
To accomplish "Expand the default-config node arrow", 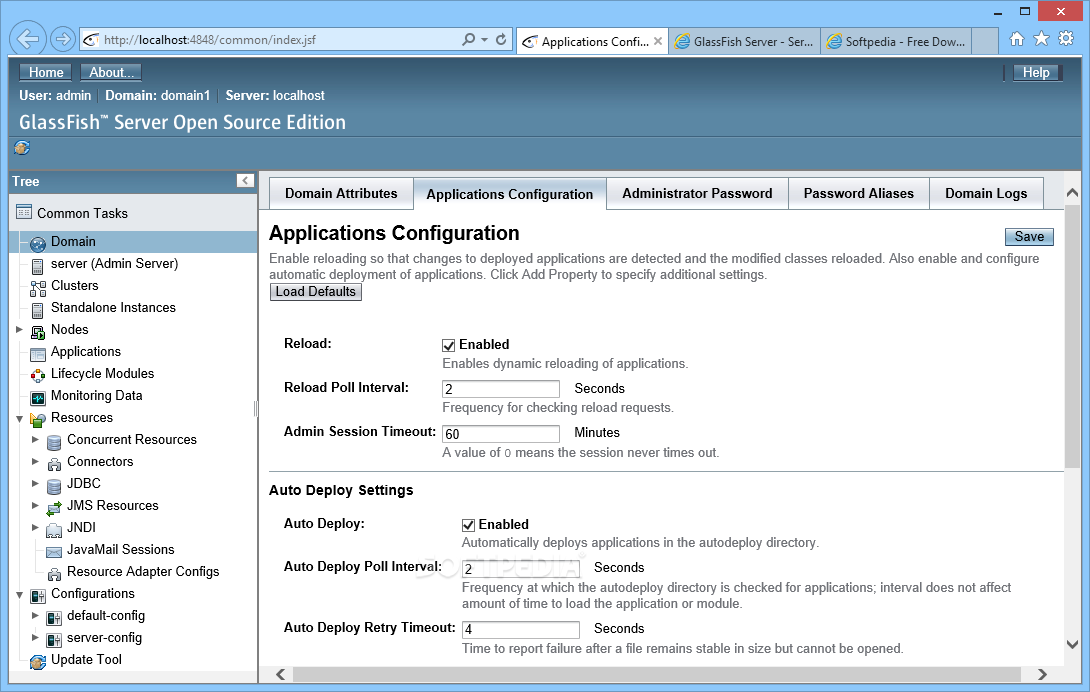I will 35,615.
